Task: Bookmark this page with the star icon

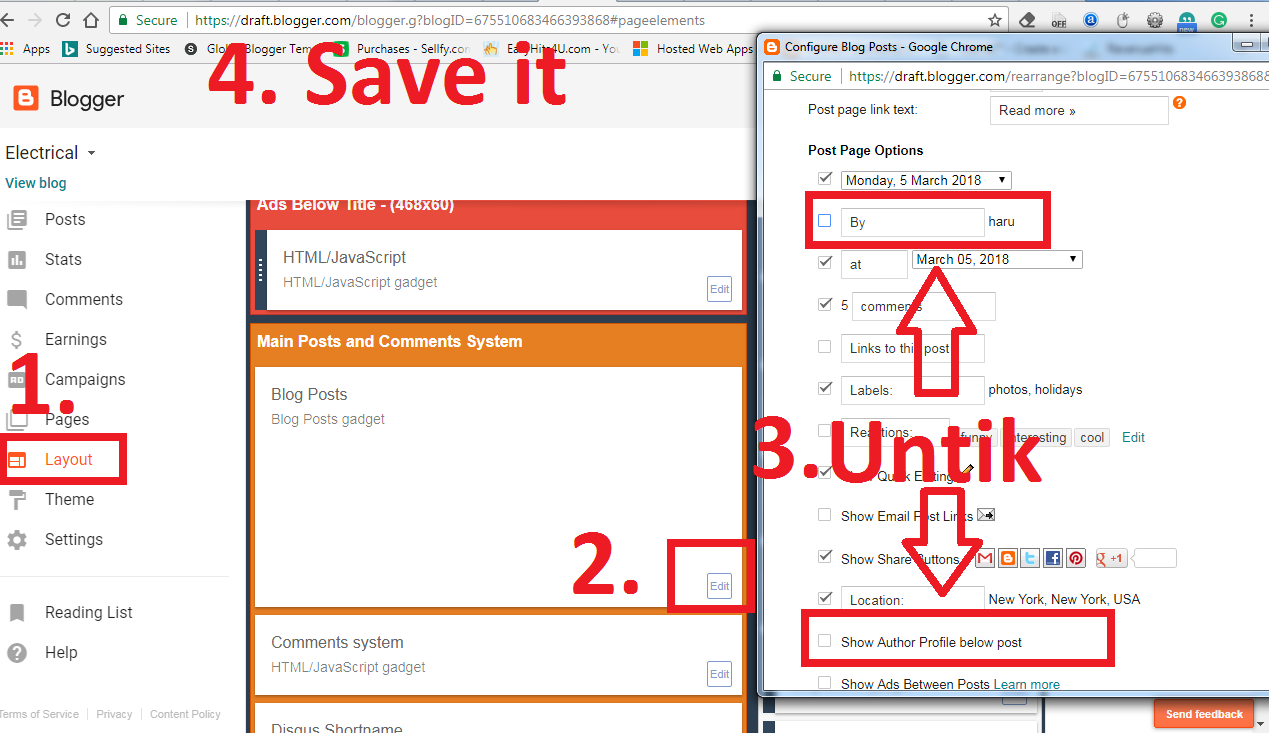Action: pyautogui.click(x=995, y=20)
